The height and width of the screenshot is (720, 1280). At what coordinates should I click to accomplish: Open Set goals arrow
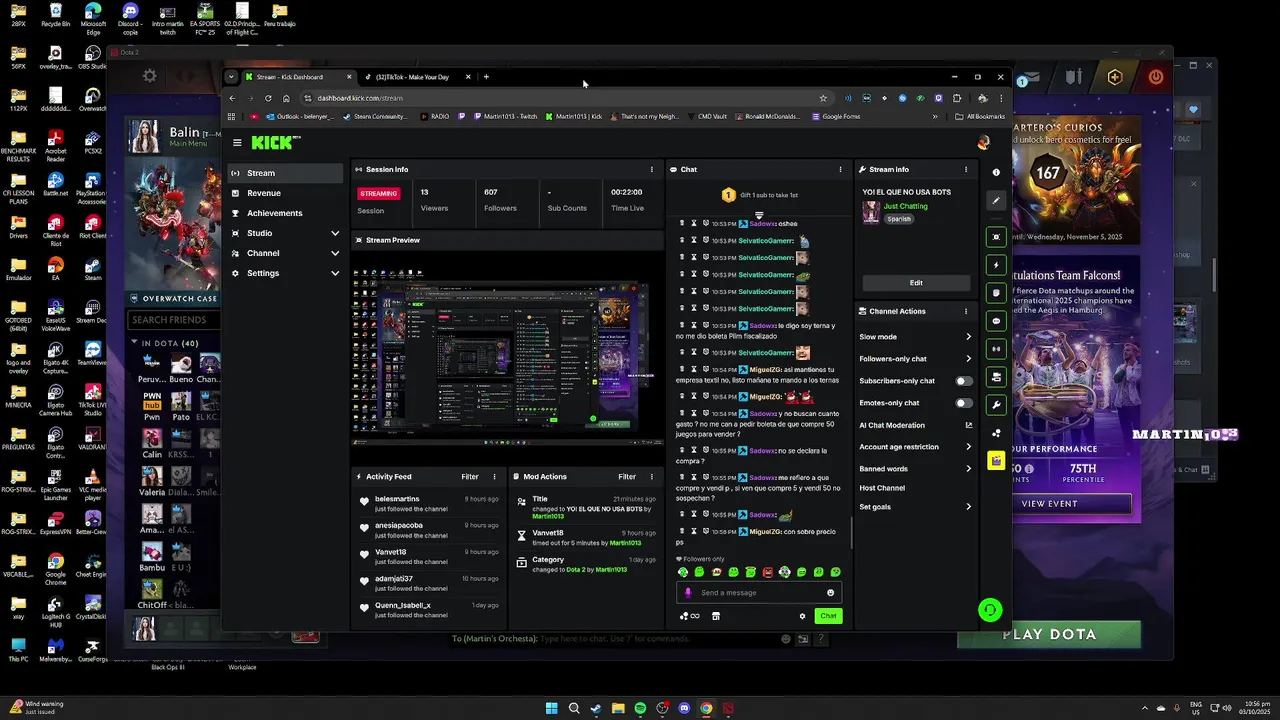click(968, 507)
